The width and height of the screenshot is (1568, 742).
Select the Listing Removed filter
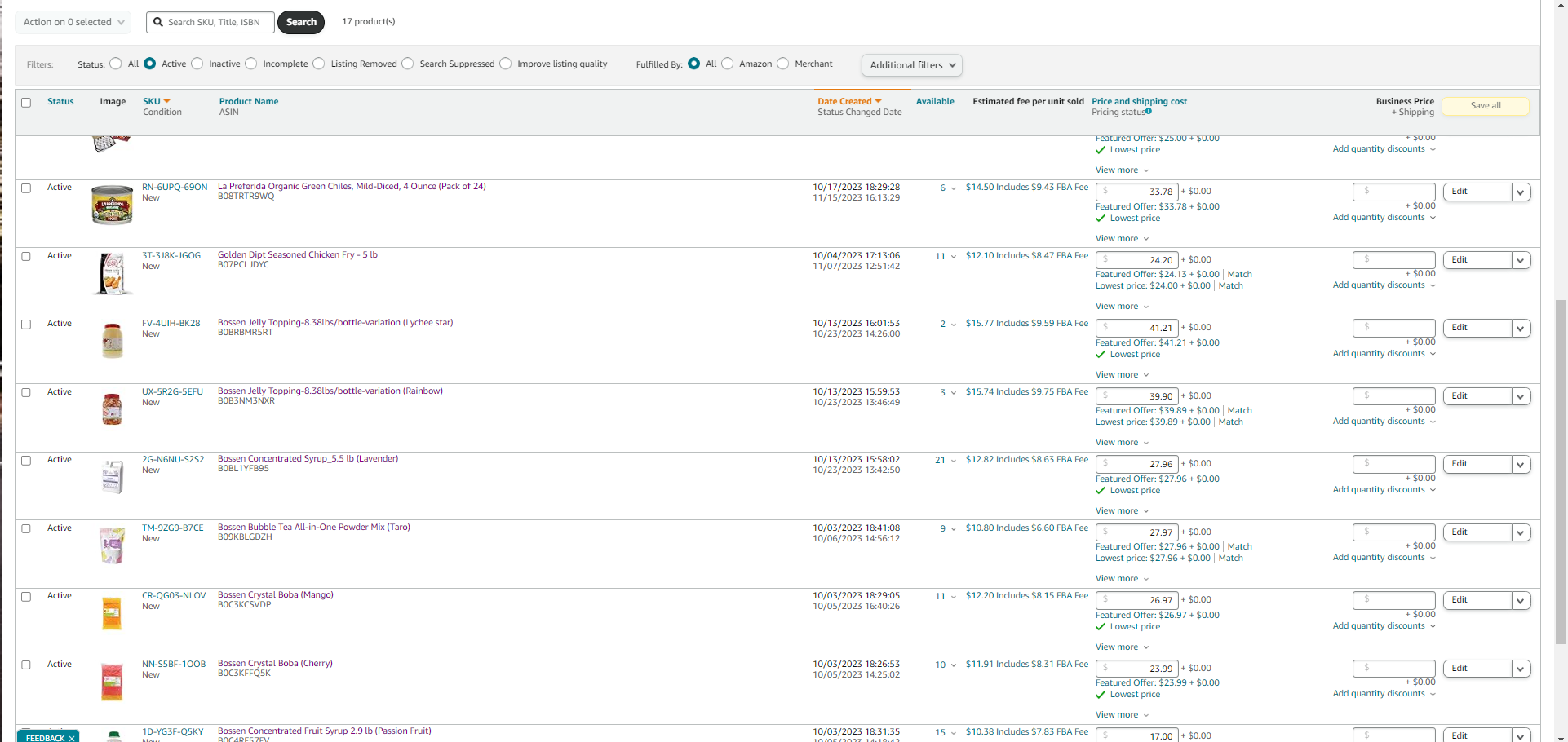point(319,64)
